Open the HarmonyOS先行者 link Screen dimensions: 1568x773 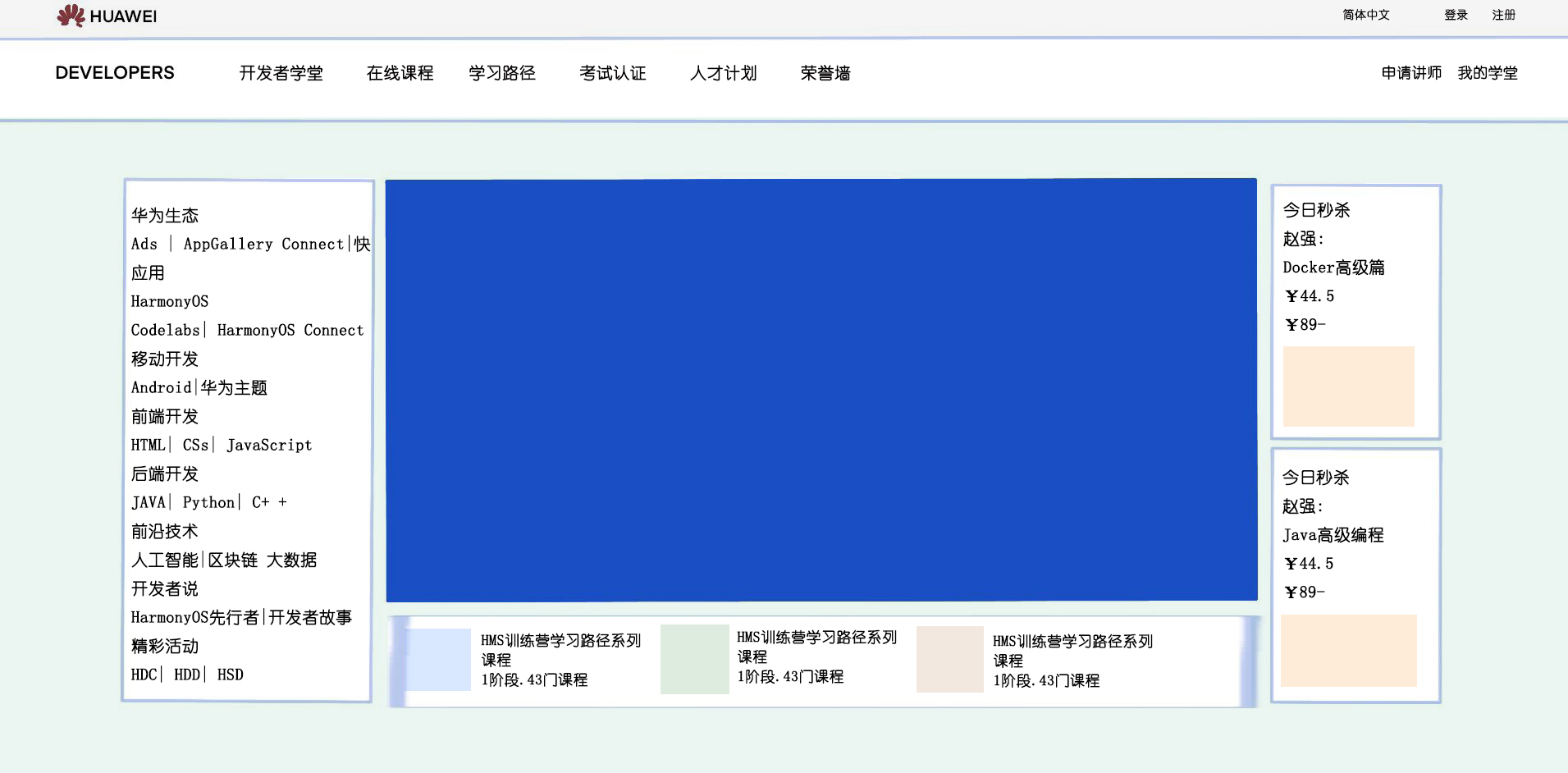point(195,617)
